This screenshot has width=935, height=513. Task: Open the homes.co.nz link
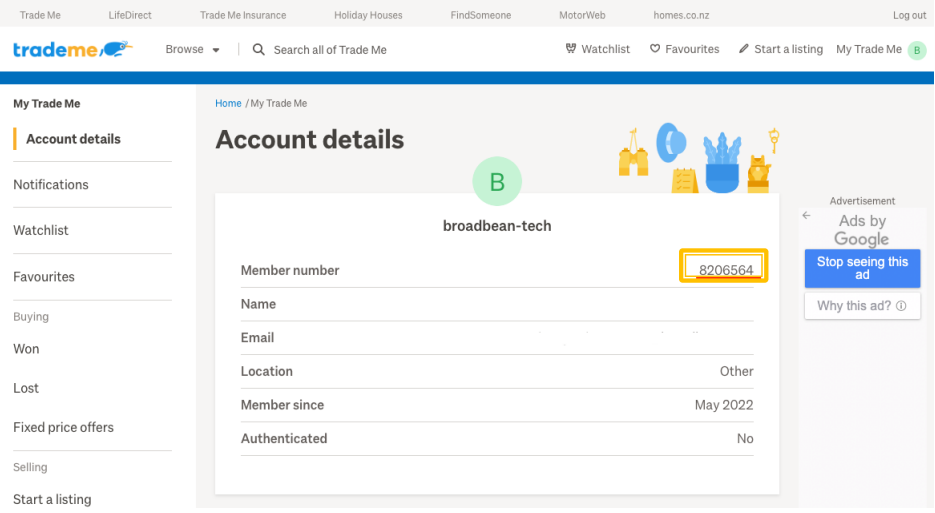point(681,15)
